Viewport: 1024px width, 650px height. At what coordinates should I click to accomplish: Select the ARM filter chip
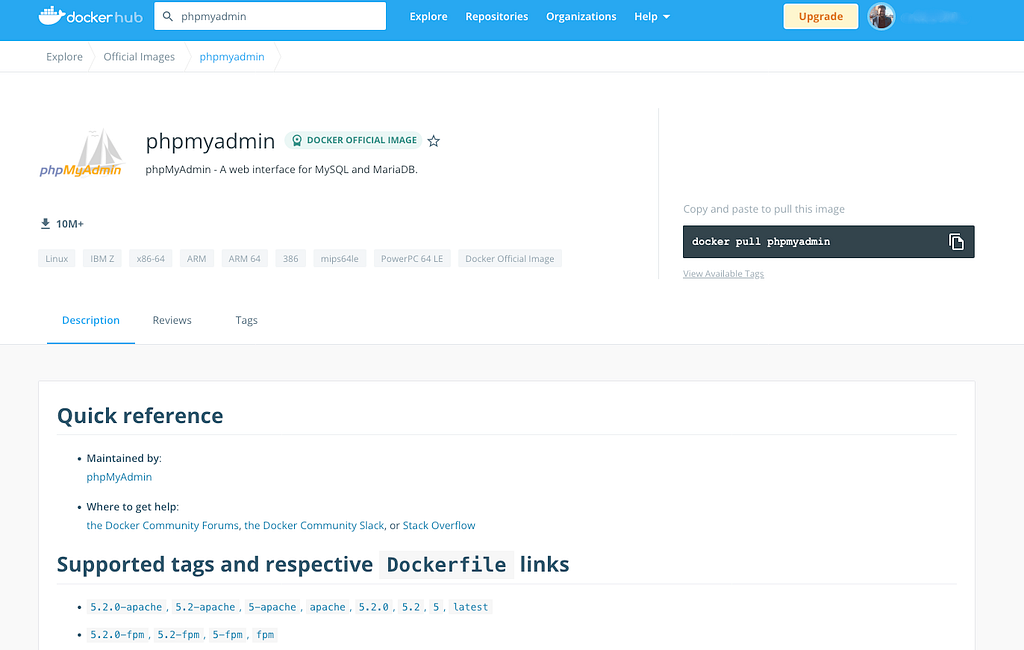coord(196,259)
